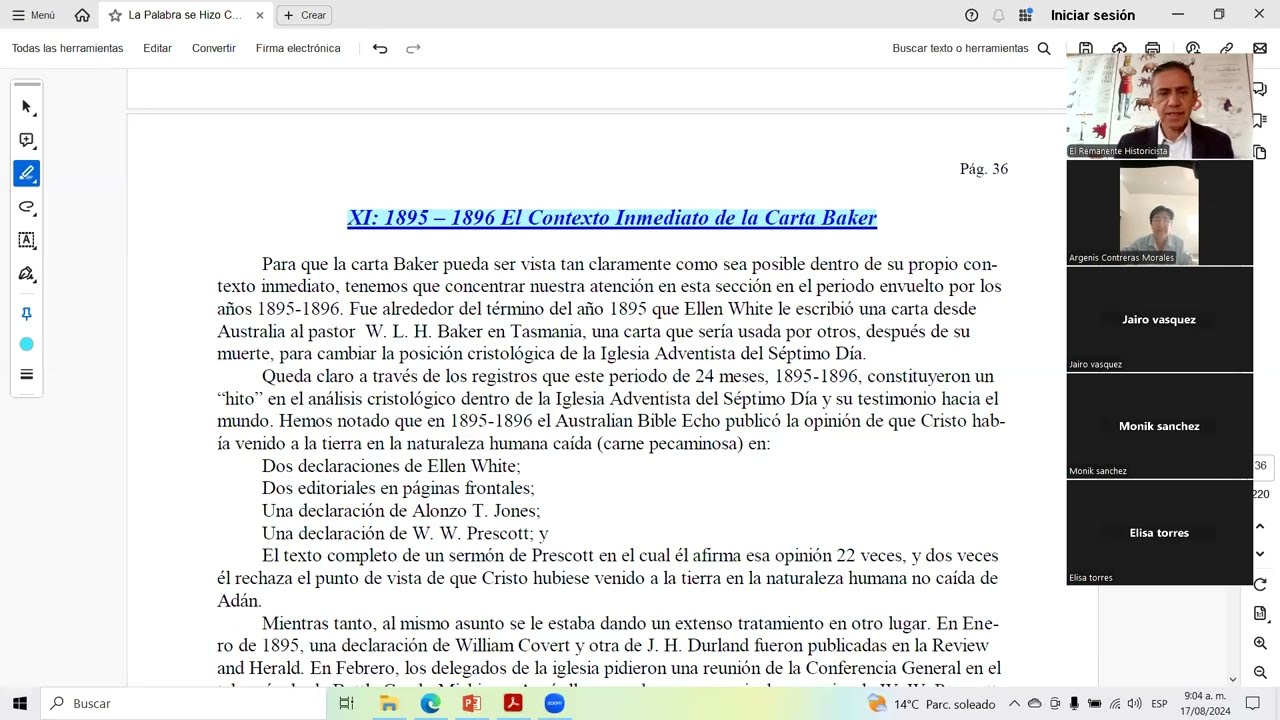Open the comments panel icon

coord(1260,89)
